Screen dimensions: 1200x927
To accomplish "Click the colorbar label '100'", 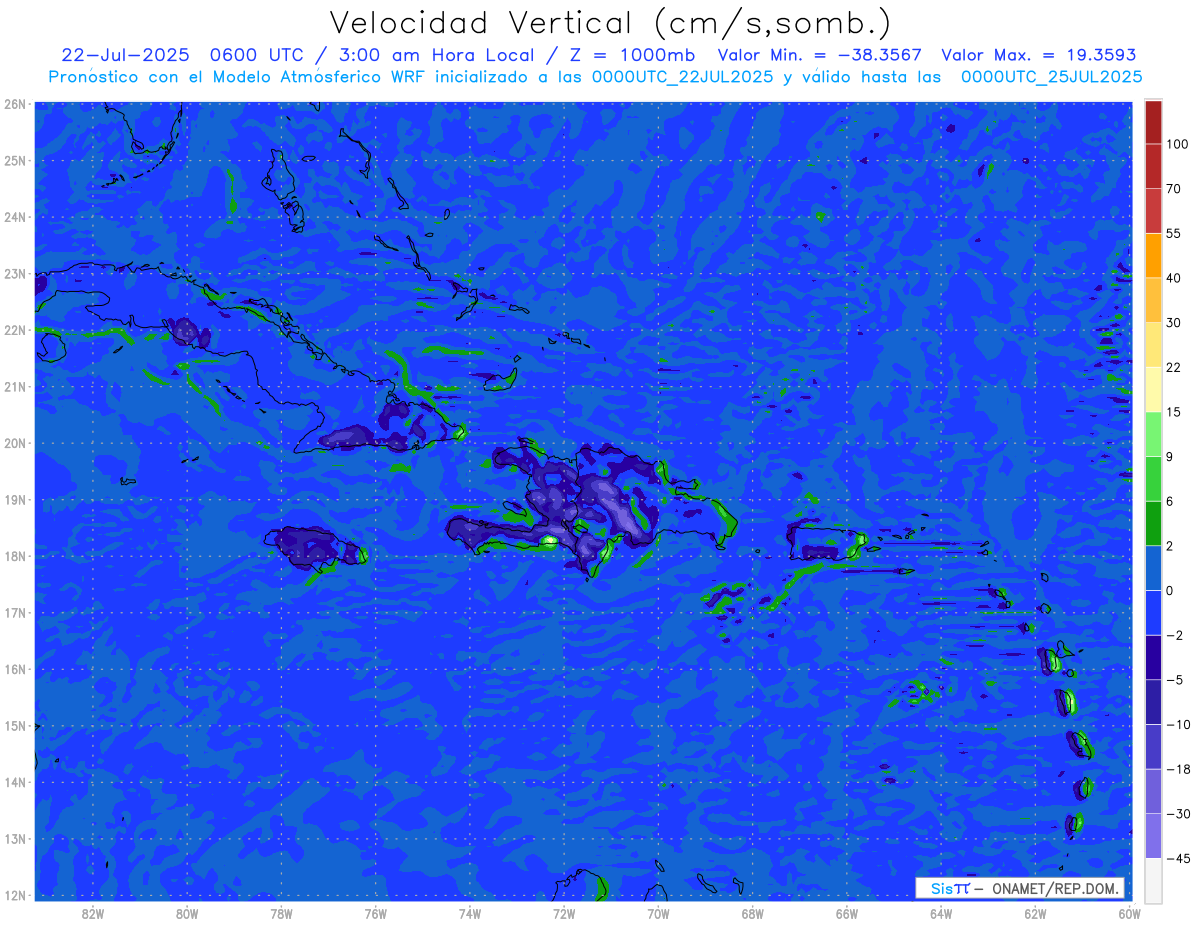I will (x=1177, y=144).
